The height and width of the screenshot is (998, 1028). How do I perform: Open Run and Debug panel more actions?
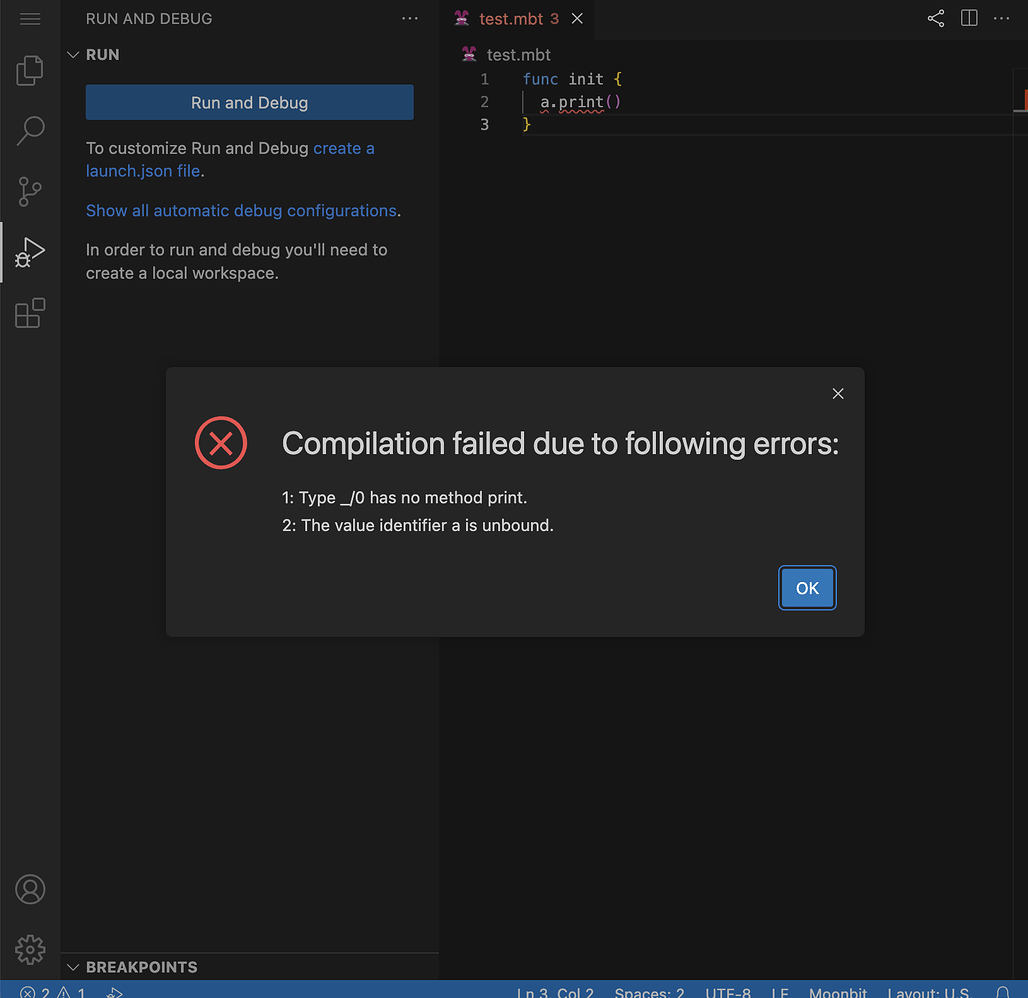click(x=410, y=18)
